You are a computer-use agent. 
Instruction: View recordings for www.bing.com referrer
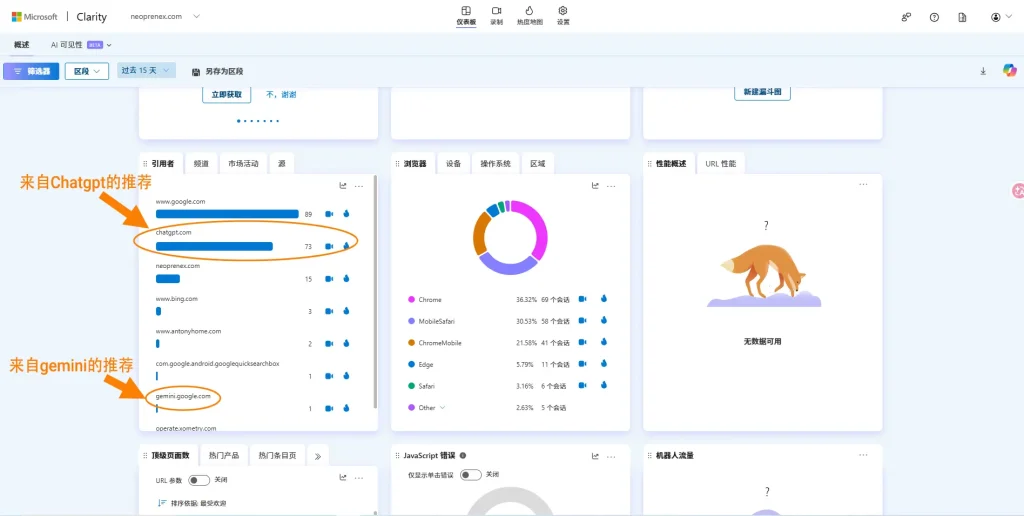point(329,312)
